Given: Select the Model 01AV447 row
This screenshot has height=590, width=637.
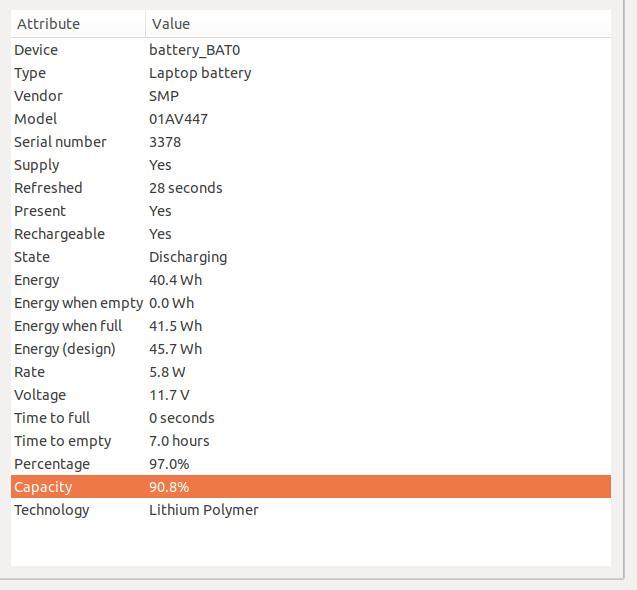Looking at the screenshot, I should coord(311,119).
